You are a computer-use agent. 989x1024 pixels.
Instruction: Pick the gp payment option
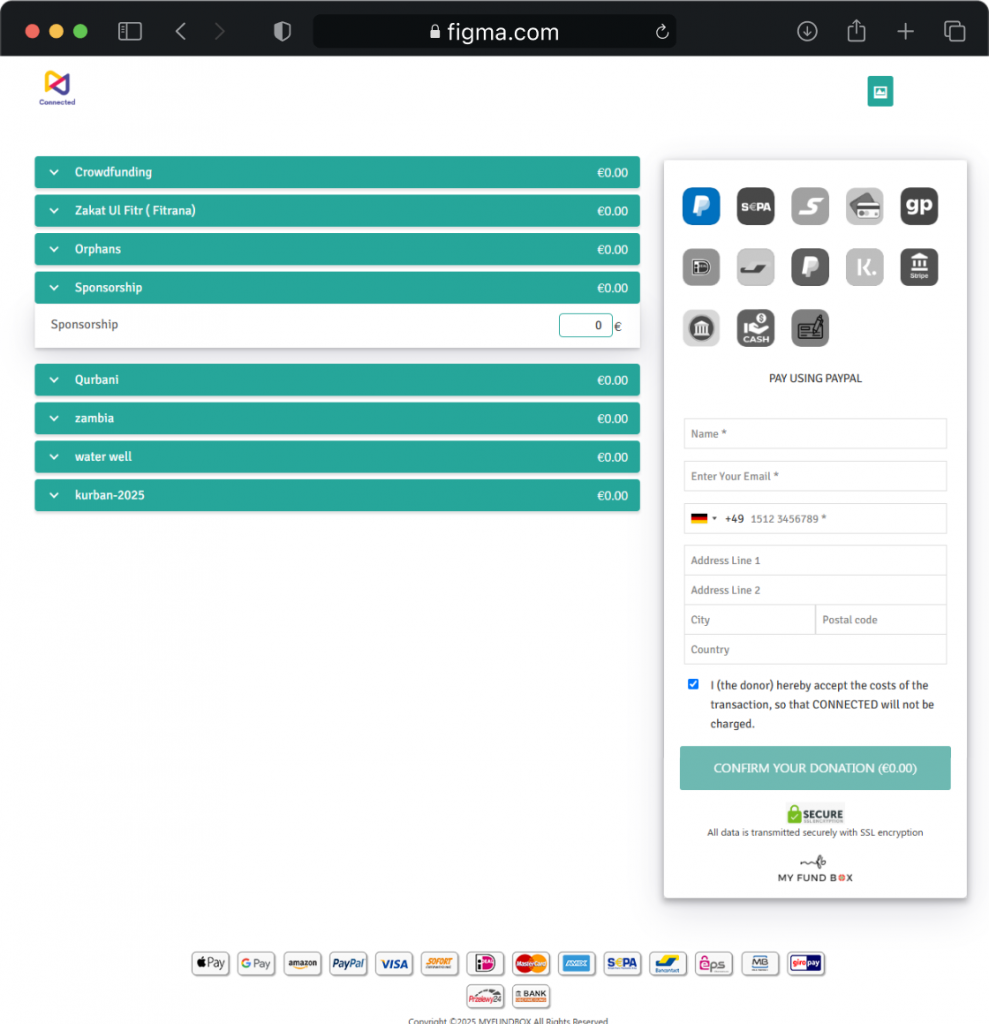918,206
